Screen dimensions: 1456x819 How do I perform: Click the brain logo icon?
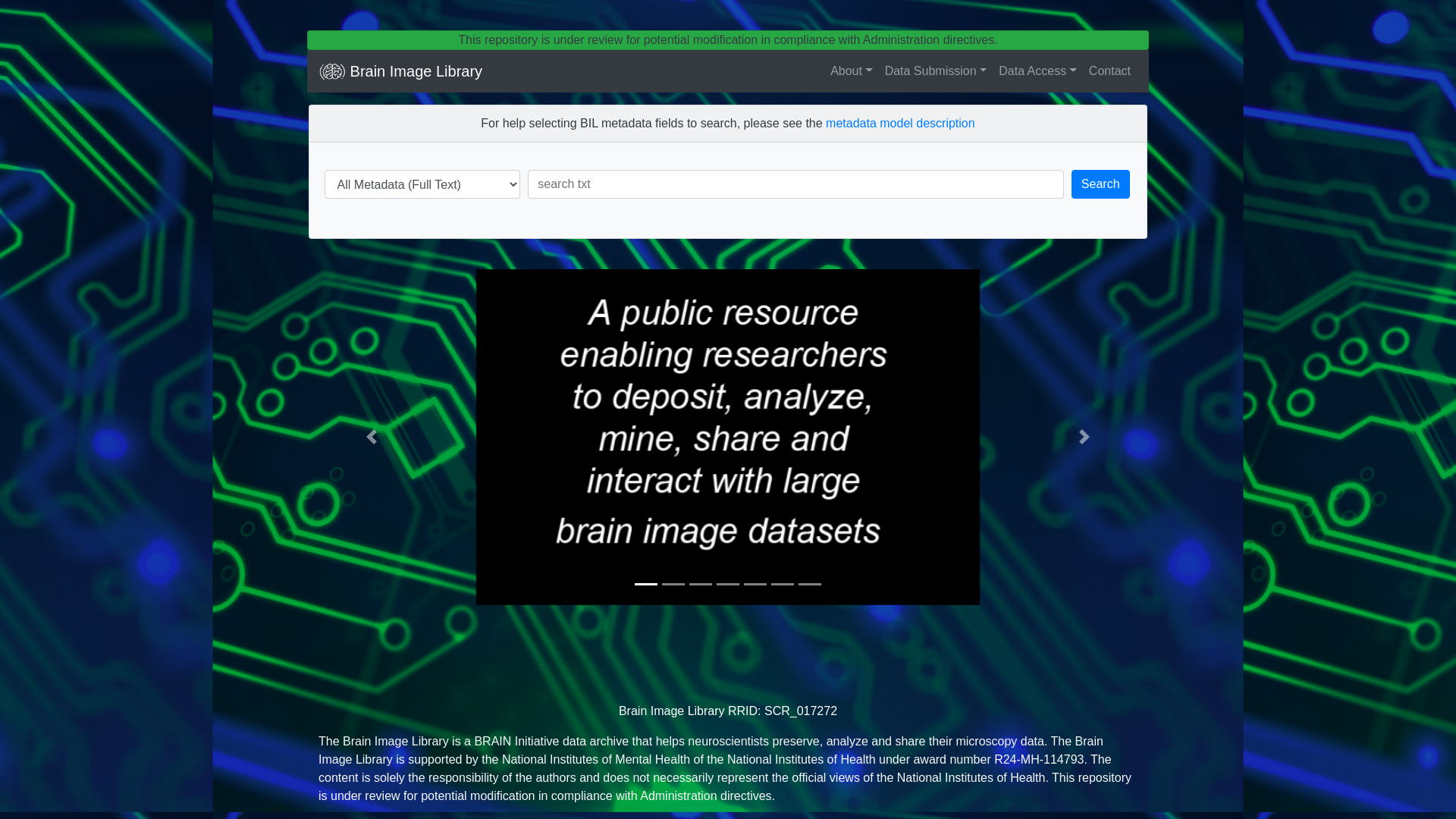coord(332,71)
